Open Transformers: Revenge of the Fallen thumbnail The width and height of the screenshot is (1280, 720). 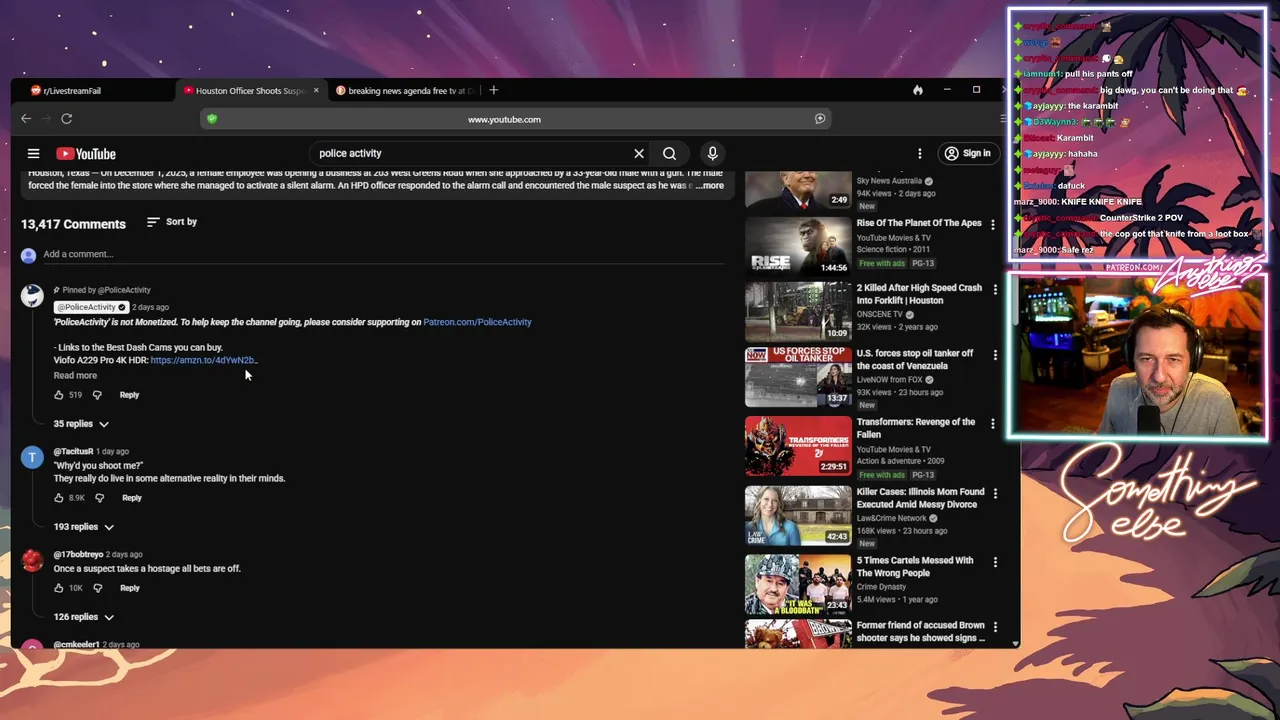click(x=798, y=445)
